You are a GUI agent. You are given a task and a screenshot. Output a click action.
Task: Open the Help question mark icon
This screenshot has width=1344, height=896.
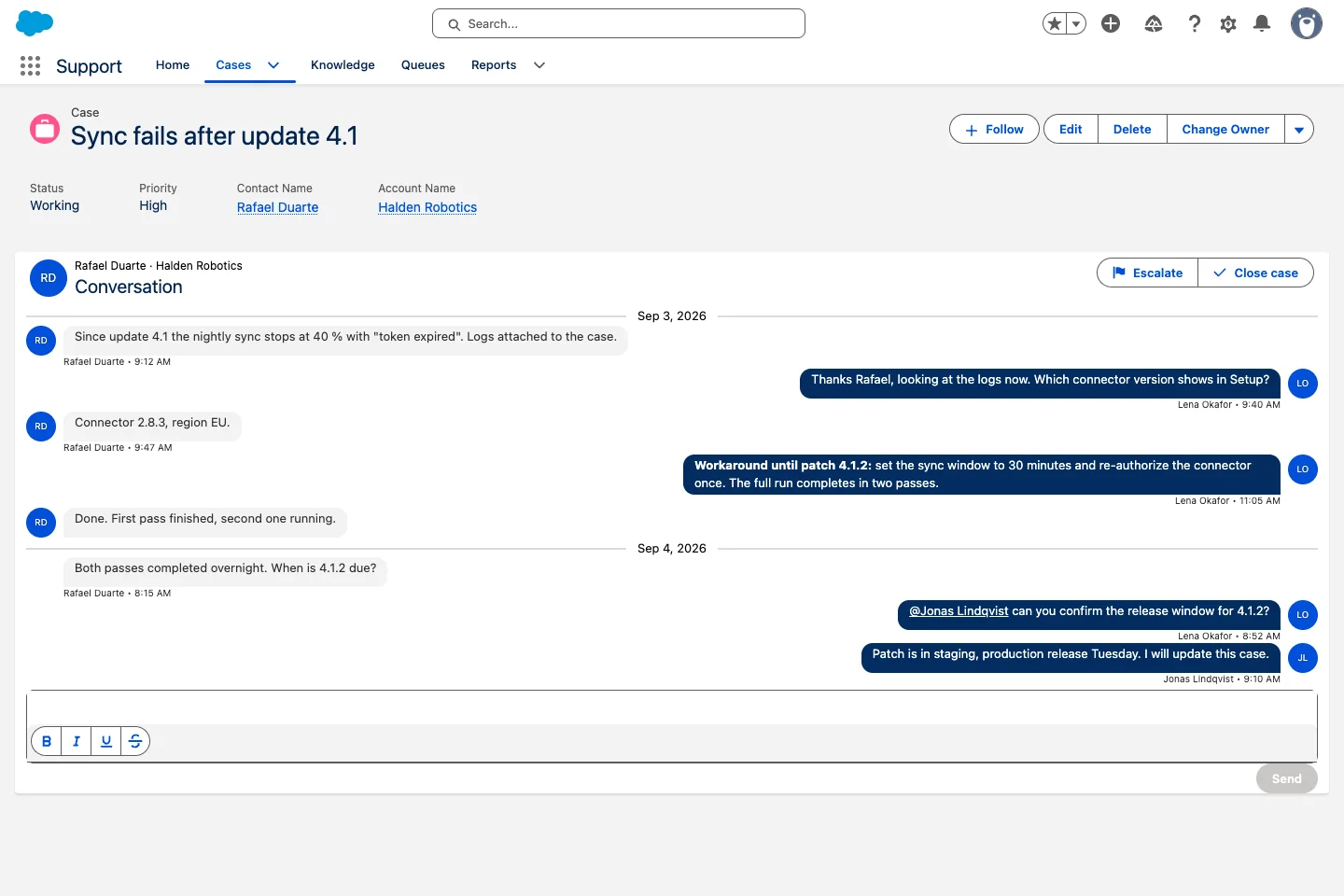(x=1194, y=23)
